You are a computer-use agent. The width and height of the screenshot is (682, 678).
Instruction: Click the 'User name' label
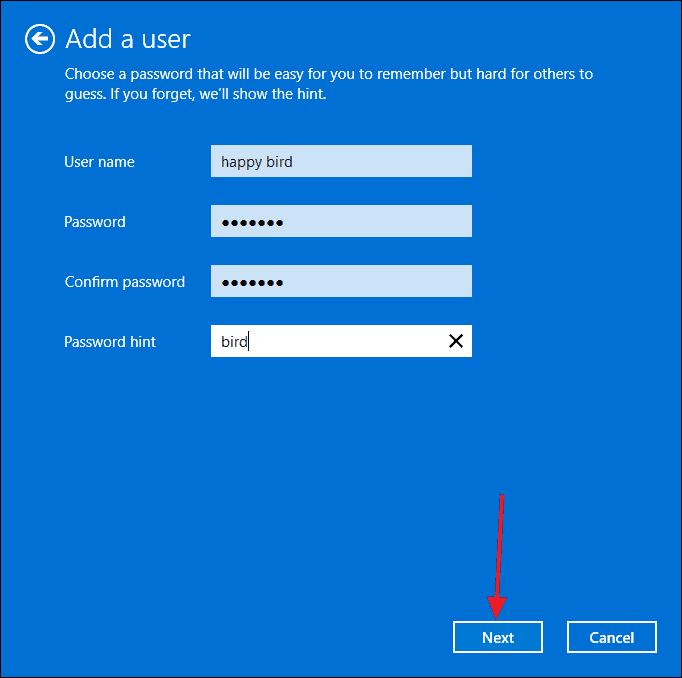99,162
